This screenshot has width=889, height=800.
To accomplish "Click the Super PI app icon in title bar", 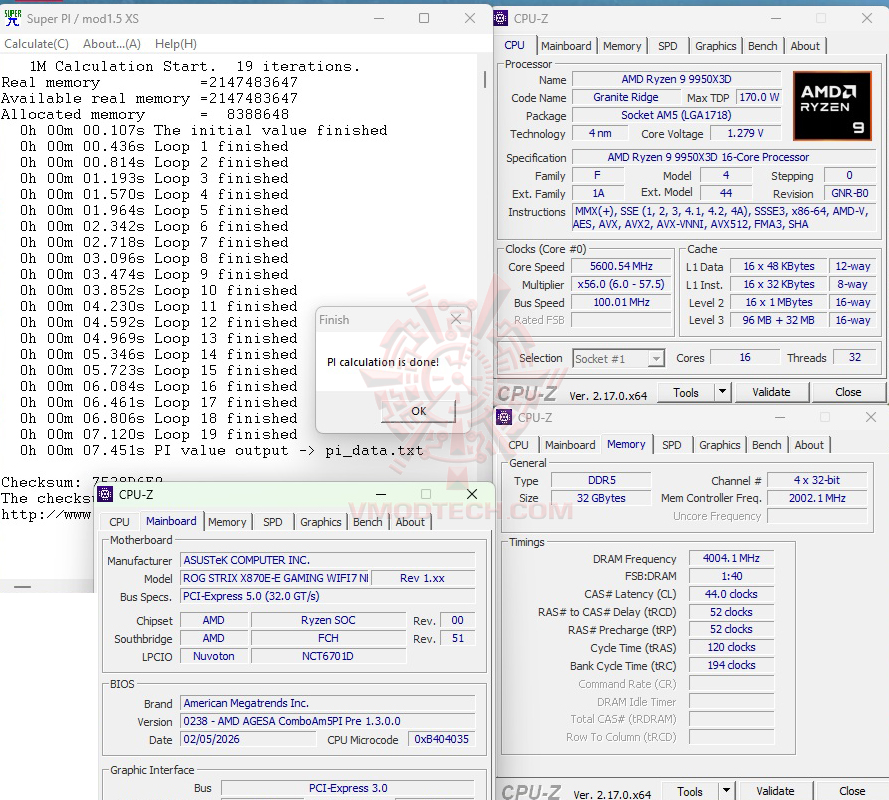I will (12, 18).
